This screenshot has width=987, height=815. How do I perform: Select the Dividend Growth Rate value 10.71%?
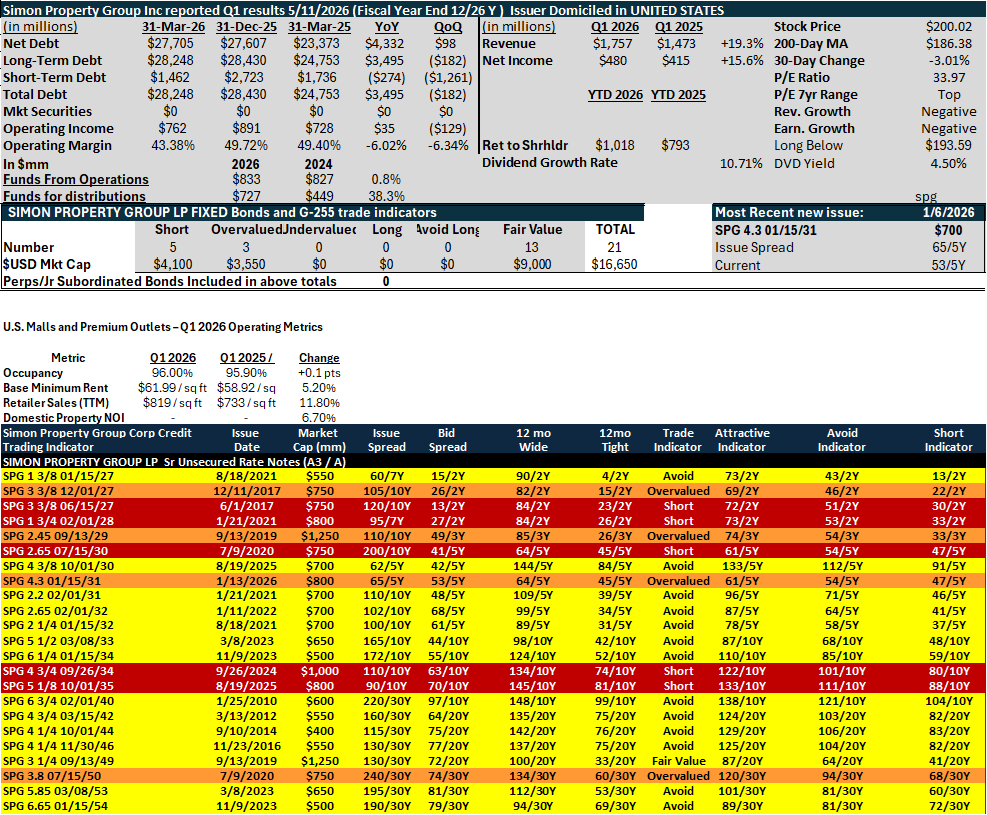pyautogui.click(x=741, y=163)
